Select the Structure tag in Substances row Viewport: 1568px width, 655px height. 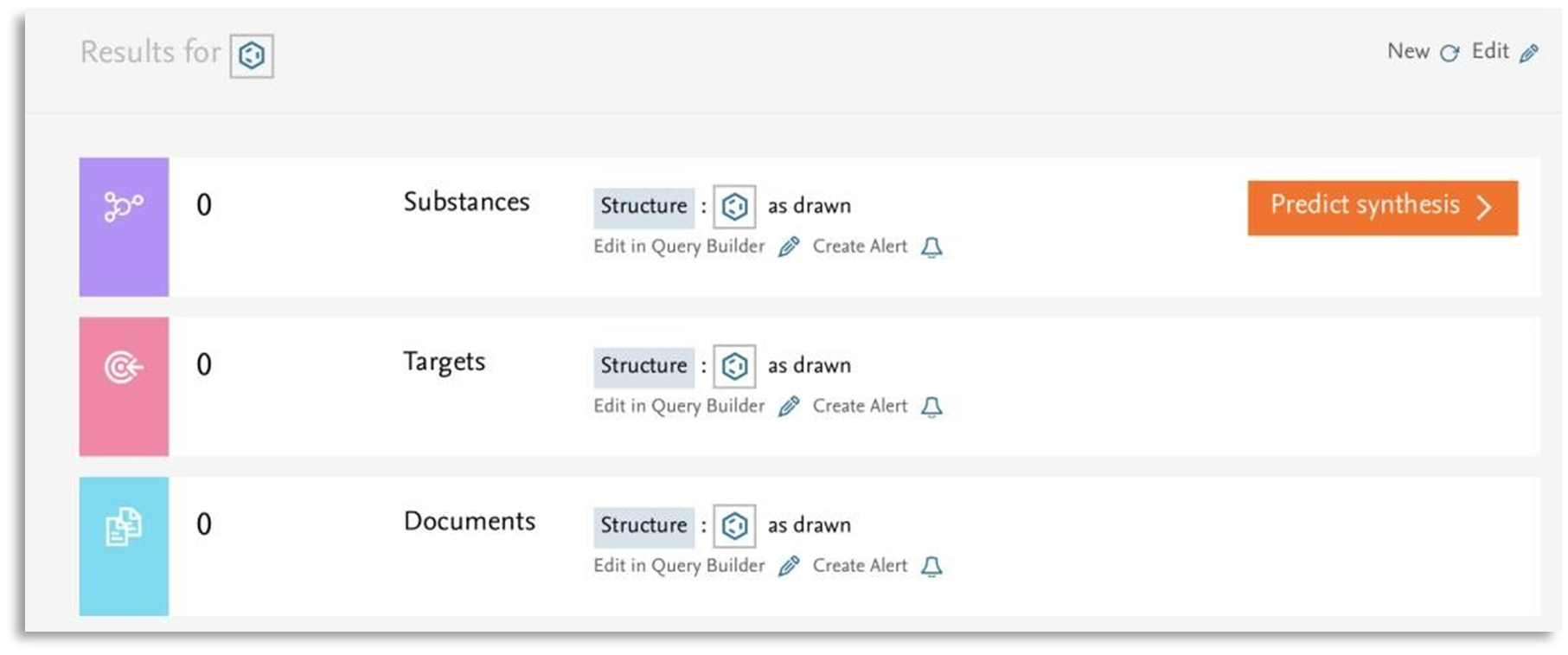[643, 207]
